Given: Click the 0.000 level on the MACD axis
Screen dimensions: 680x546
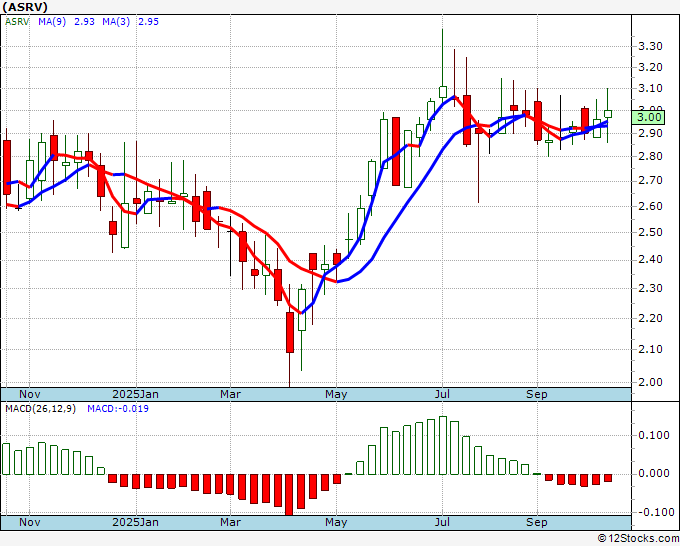Looking at the screenshot, I should point(652,473).
